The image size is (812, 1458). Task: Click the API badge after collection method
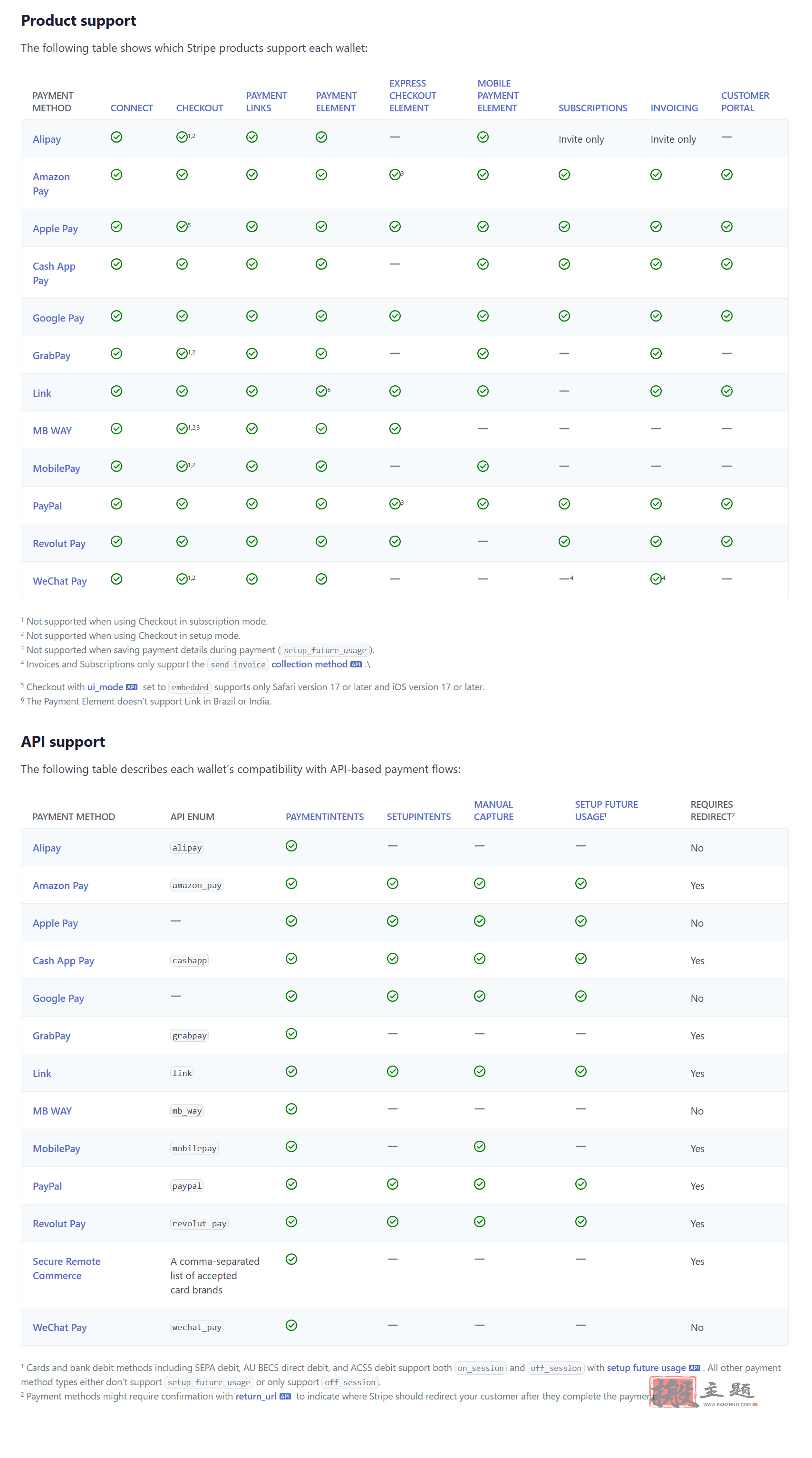[356, 665]
